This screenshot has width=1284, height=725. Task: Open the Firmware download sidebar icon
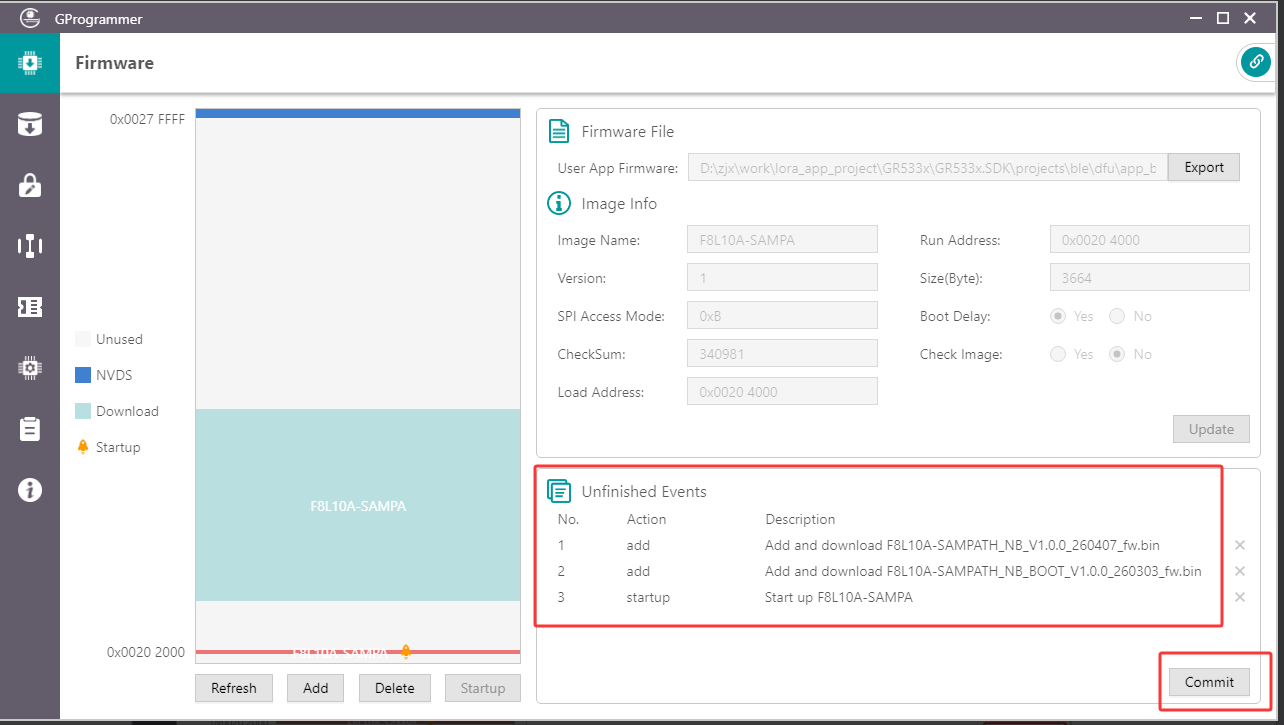[30, 63]
